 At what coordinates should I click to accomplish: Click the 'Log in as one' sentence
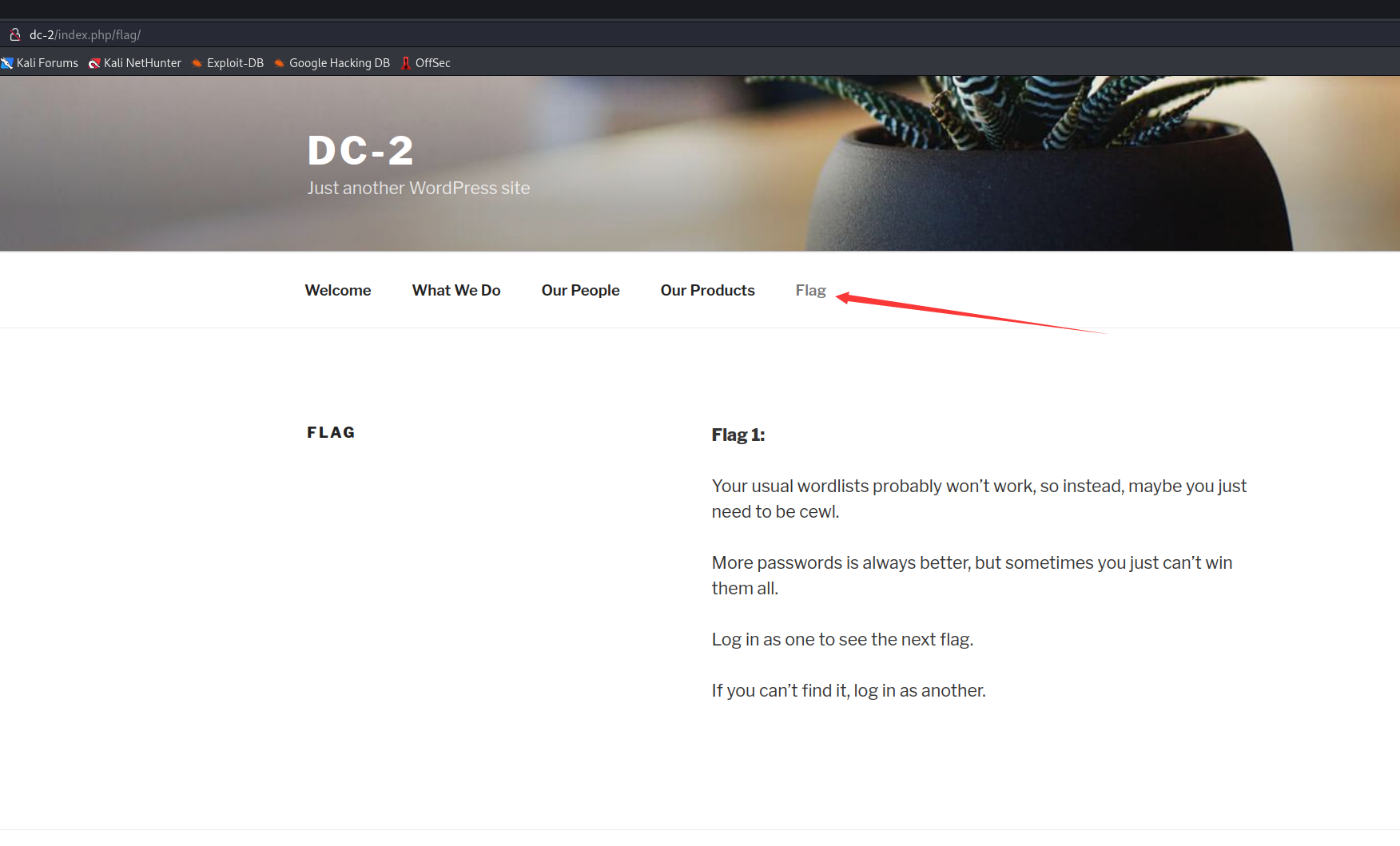pyautogui.click(x=842, y=639)
